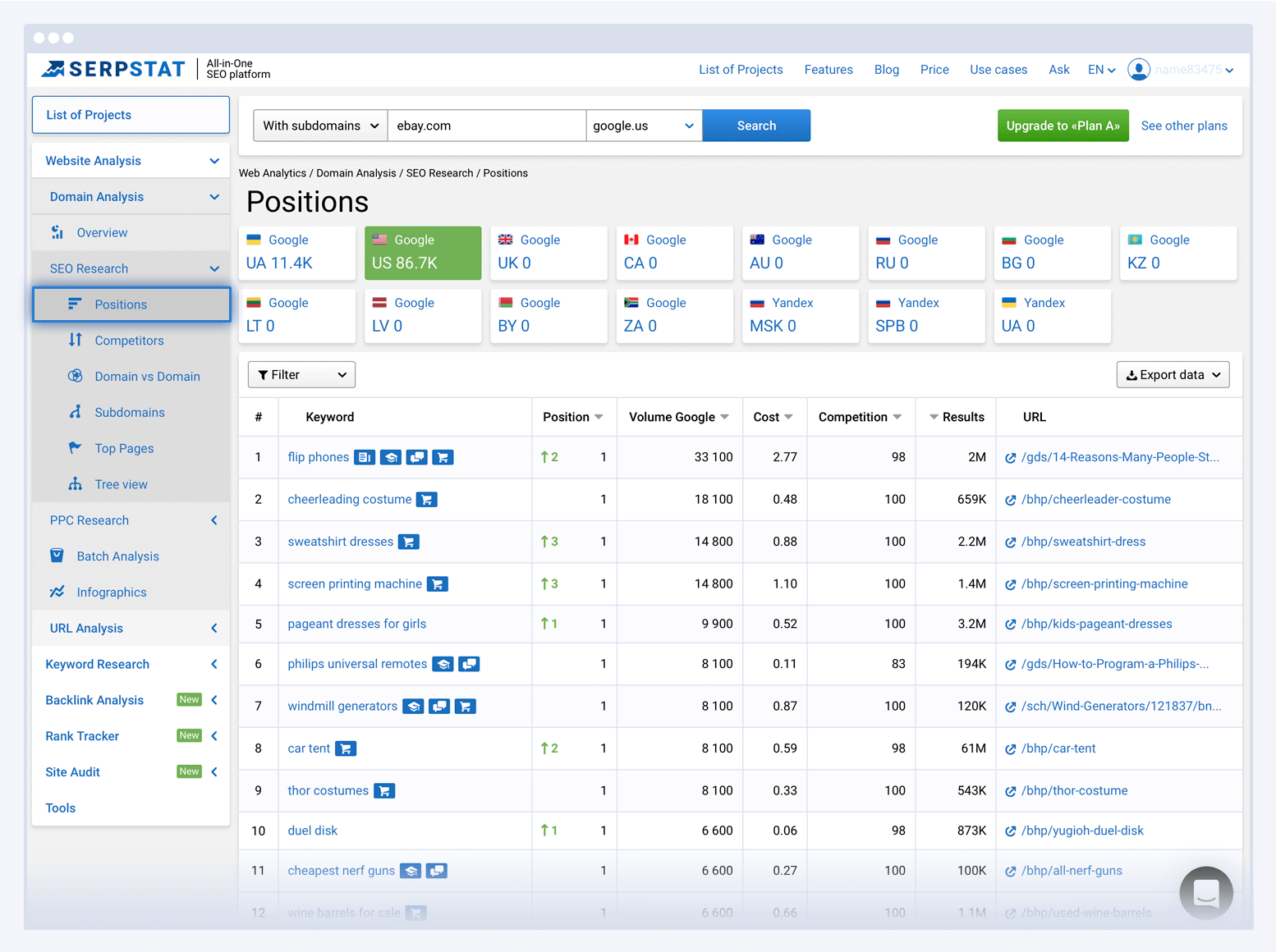Sort by the Cost column
Screen dimensions: 1276x952
coord(773,417)
